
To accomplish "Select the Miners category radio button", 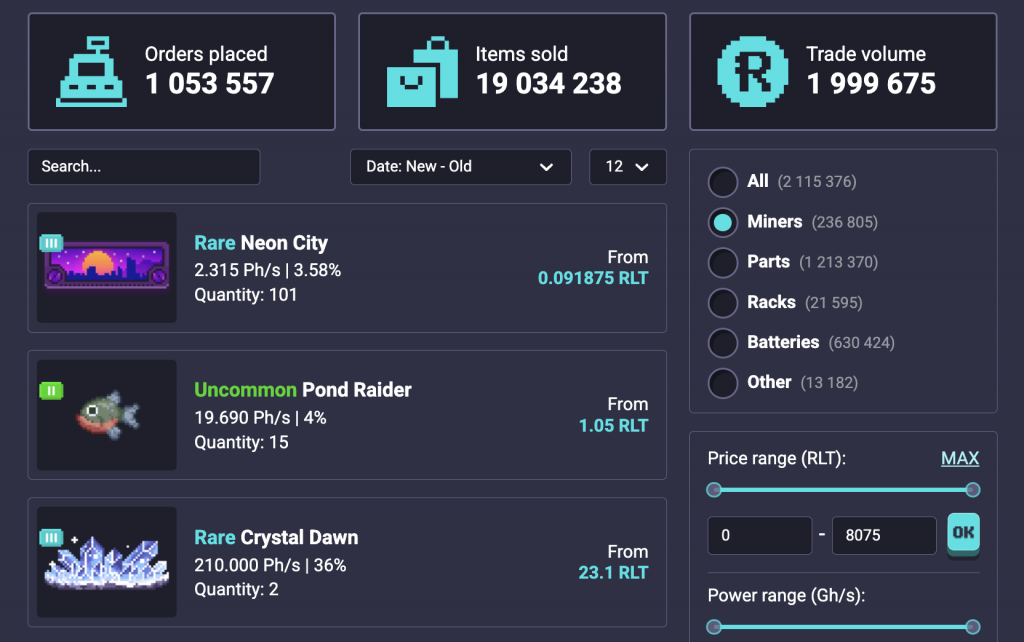I will [723, 222].
